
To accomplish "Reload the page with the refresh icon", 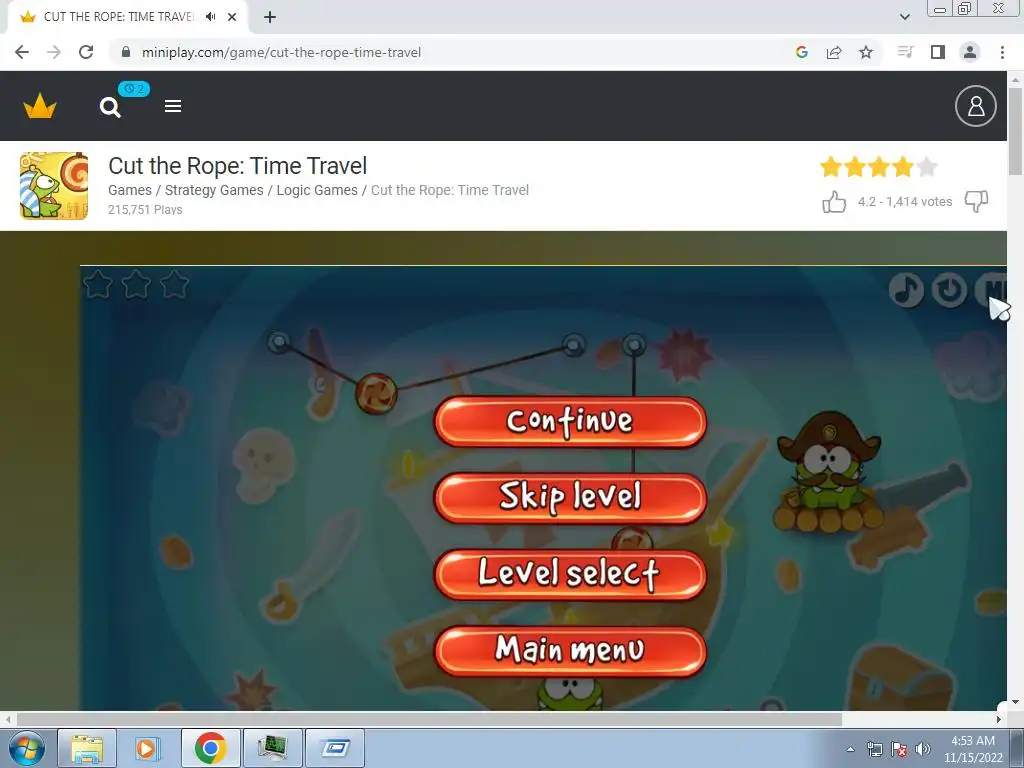I will click(86, 52).
